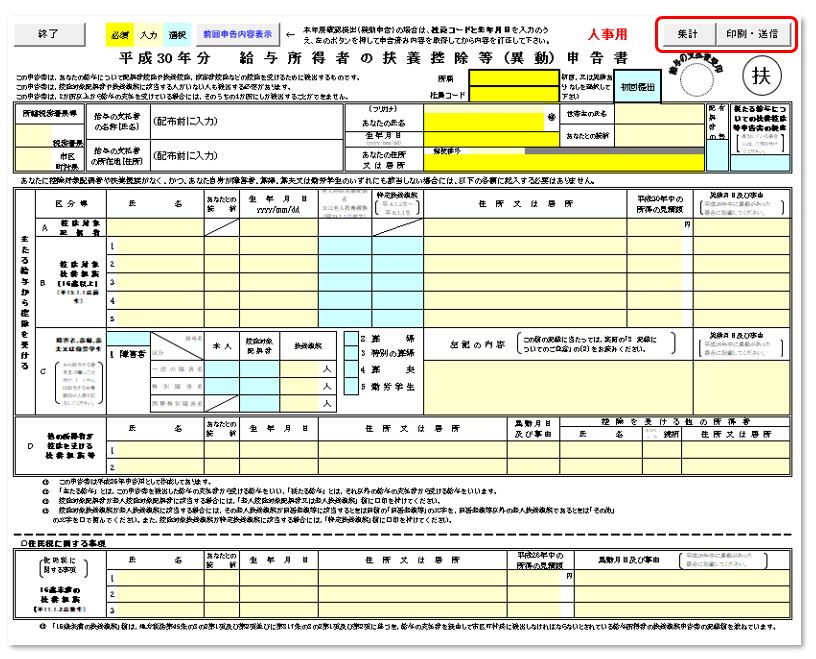Open the 従たる給与 blue selection cell
Screen dimensions: 816x659
(760, 163)
